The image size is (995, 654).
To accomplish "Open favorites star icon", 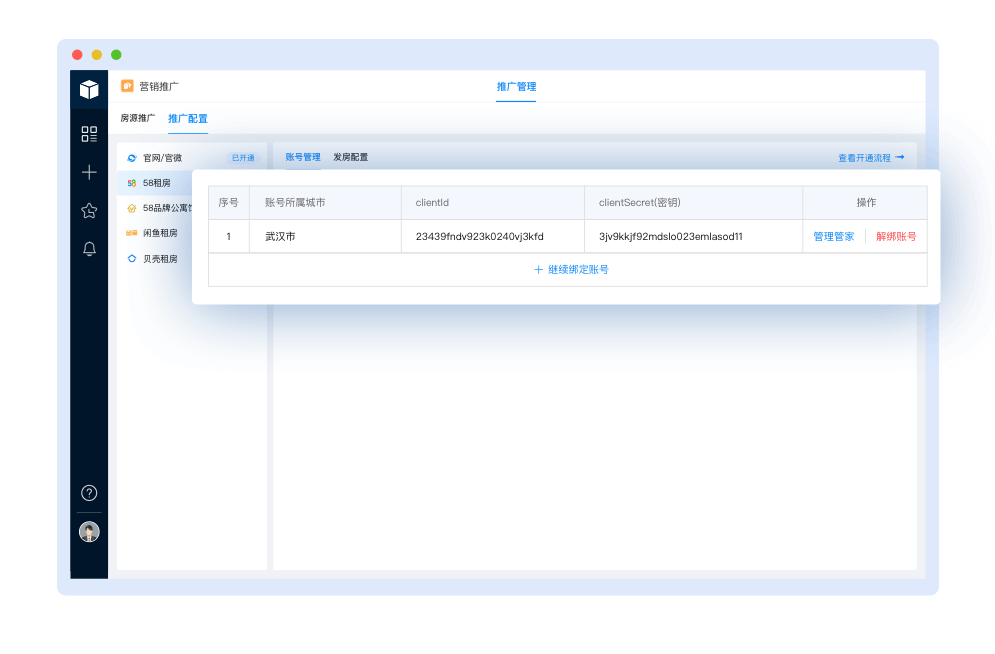I will point(89,211).
